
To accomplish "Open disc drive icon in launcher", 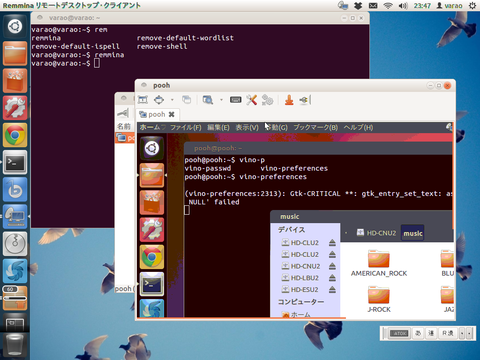I will pyautogui.click(x=15, y=244).
